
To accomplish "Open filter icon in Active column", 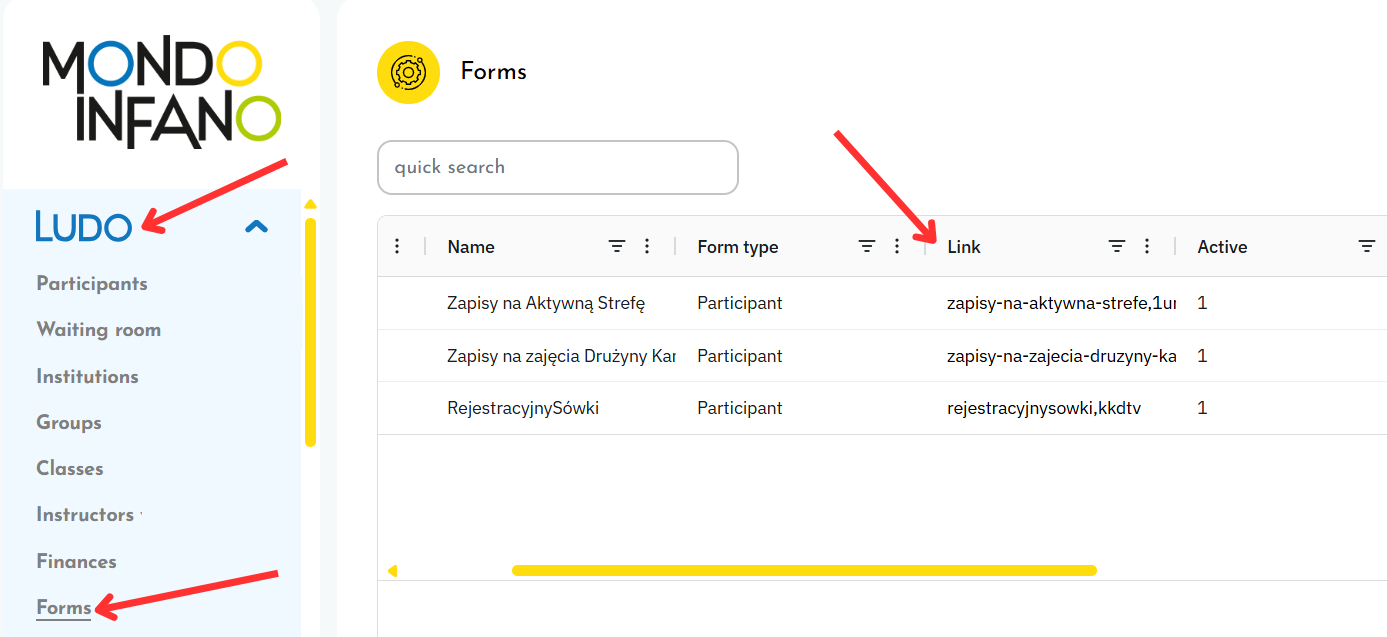I will pos(1366,246).
